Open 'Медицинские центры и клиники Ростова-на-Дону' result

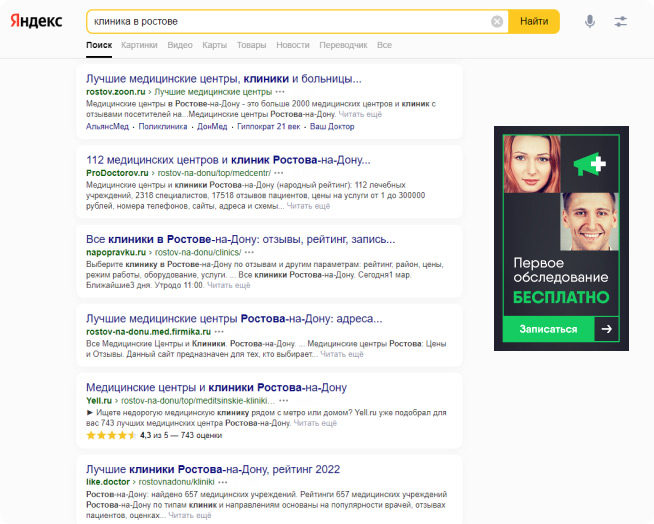216,388
